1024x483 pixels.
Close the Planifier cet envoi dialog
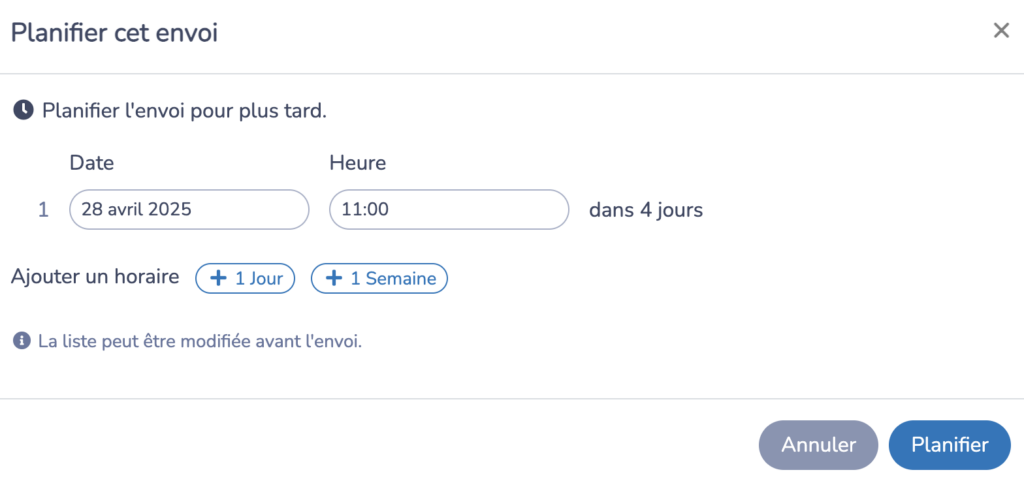click(x=1001, y=30)
